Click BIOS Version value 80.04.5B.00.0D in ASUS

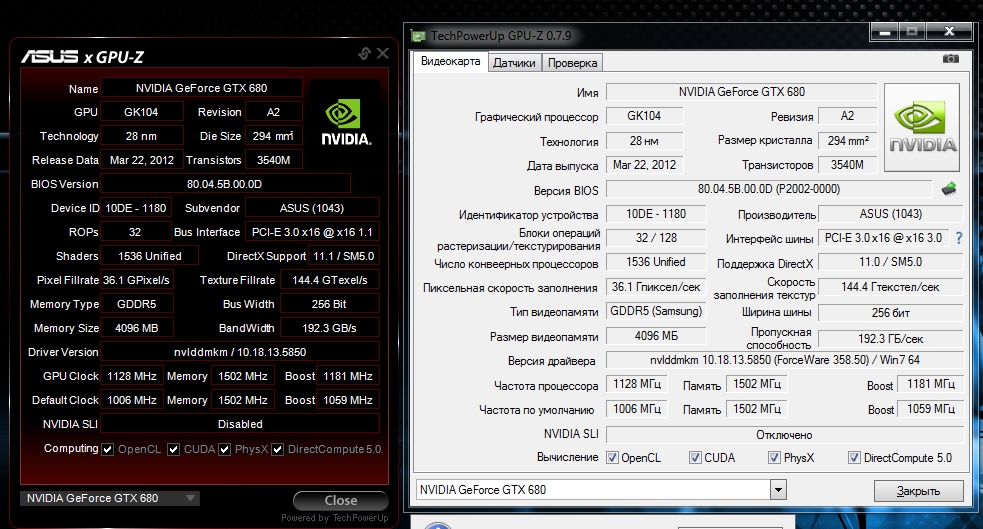click(225, 184)
